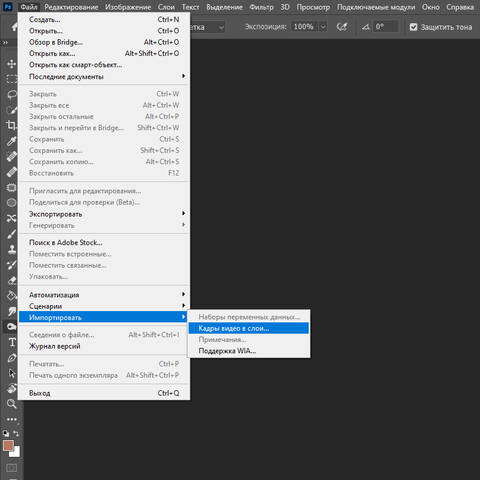The width and height of the screenshot is (480, 480).
Task: Select the Lasso tool
Action: 12,94
